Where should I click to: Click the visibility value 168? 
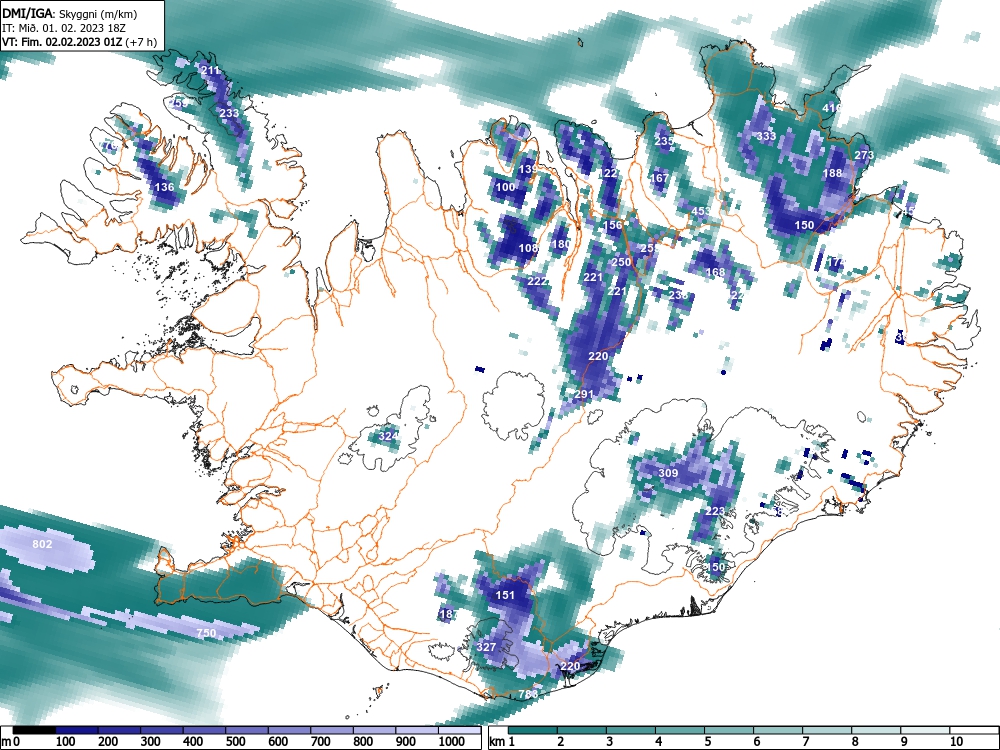point(716,272)
